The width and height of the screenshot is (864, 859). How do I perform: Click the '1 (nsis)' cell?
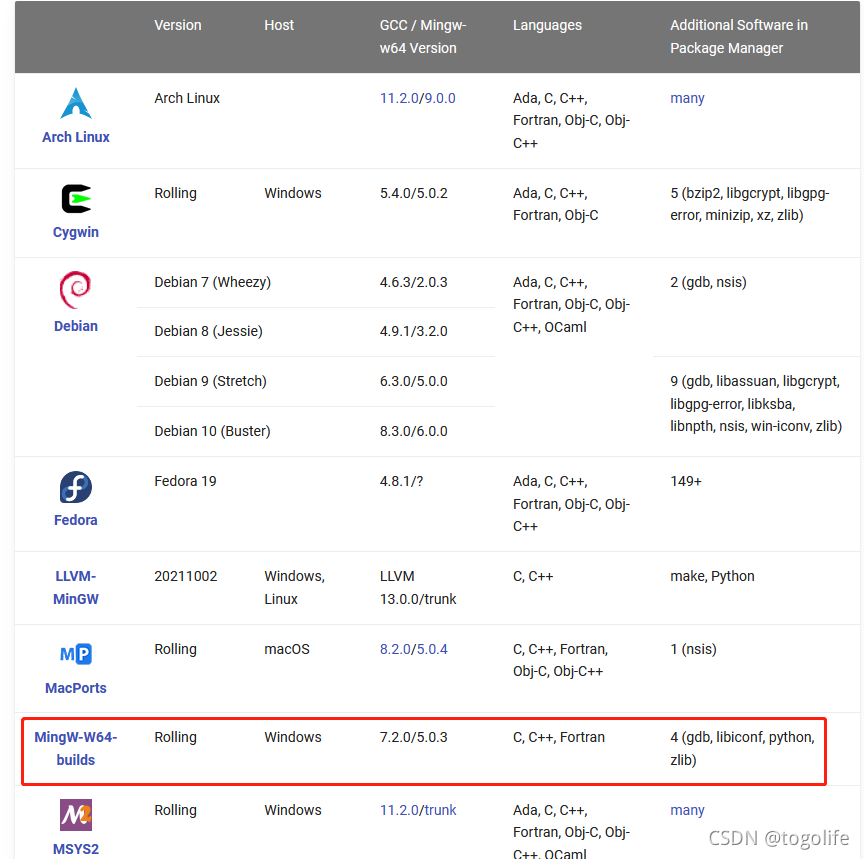[x=693, y=649]
